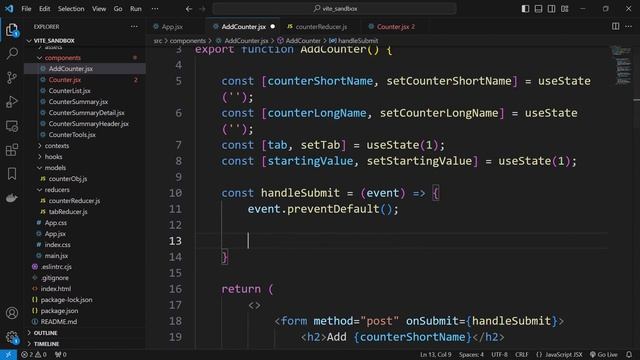
Task: Open the Go menu
Action: point(118,9)
